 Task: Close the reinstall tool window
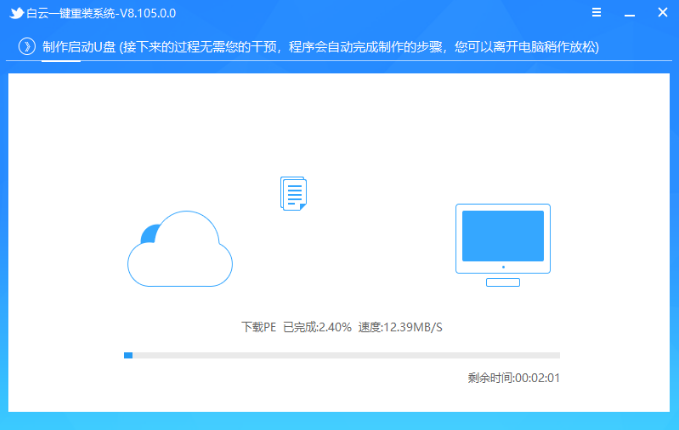click(x=661, y=14)
